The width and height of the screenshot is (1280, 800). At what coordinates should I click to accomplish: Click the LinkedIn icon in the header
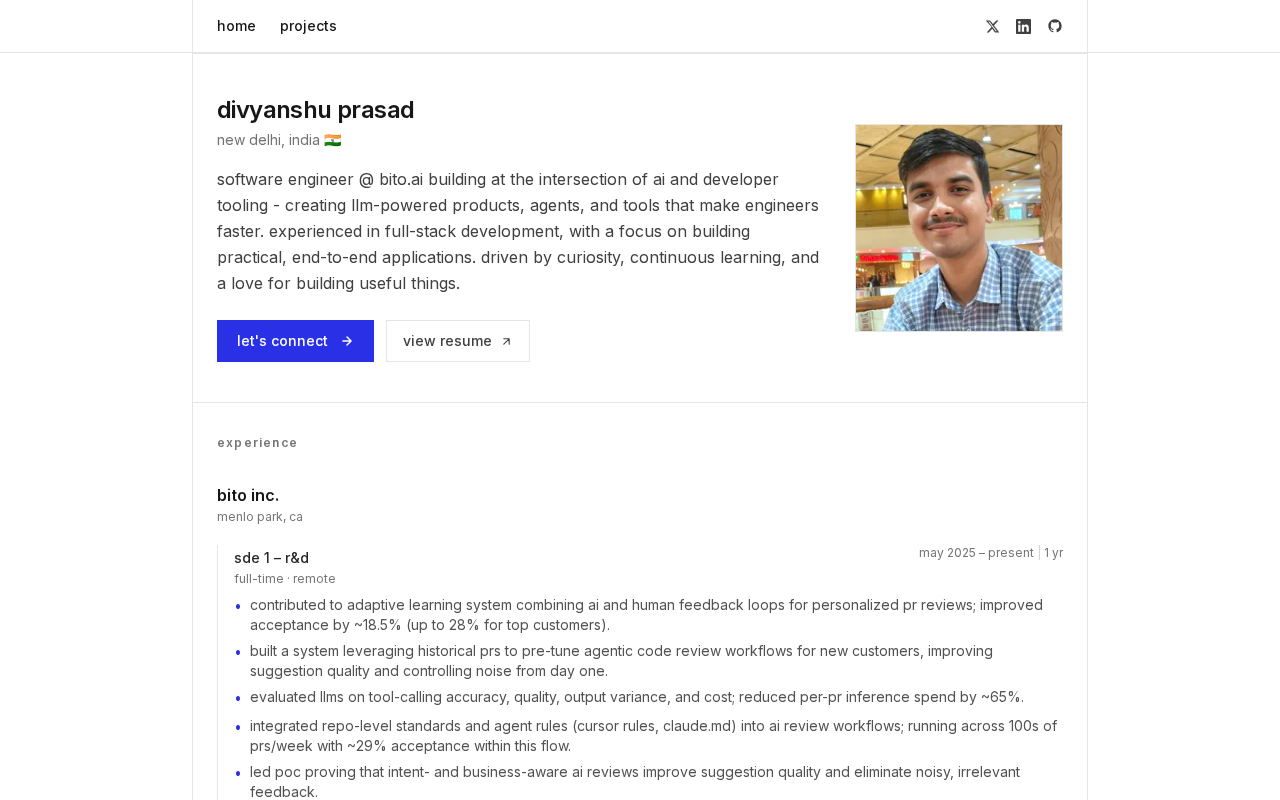pyautogui.click(x=1023, y=27)
